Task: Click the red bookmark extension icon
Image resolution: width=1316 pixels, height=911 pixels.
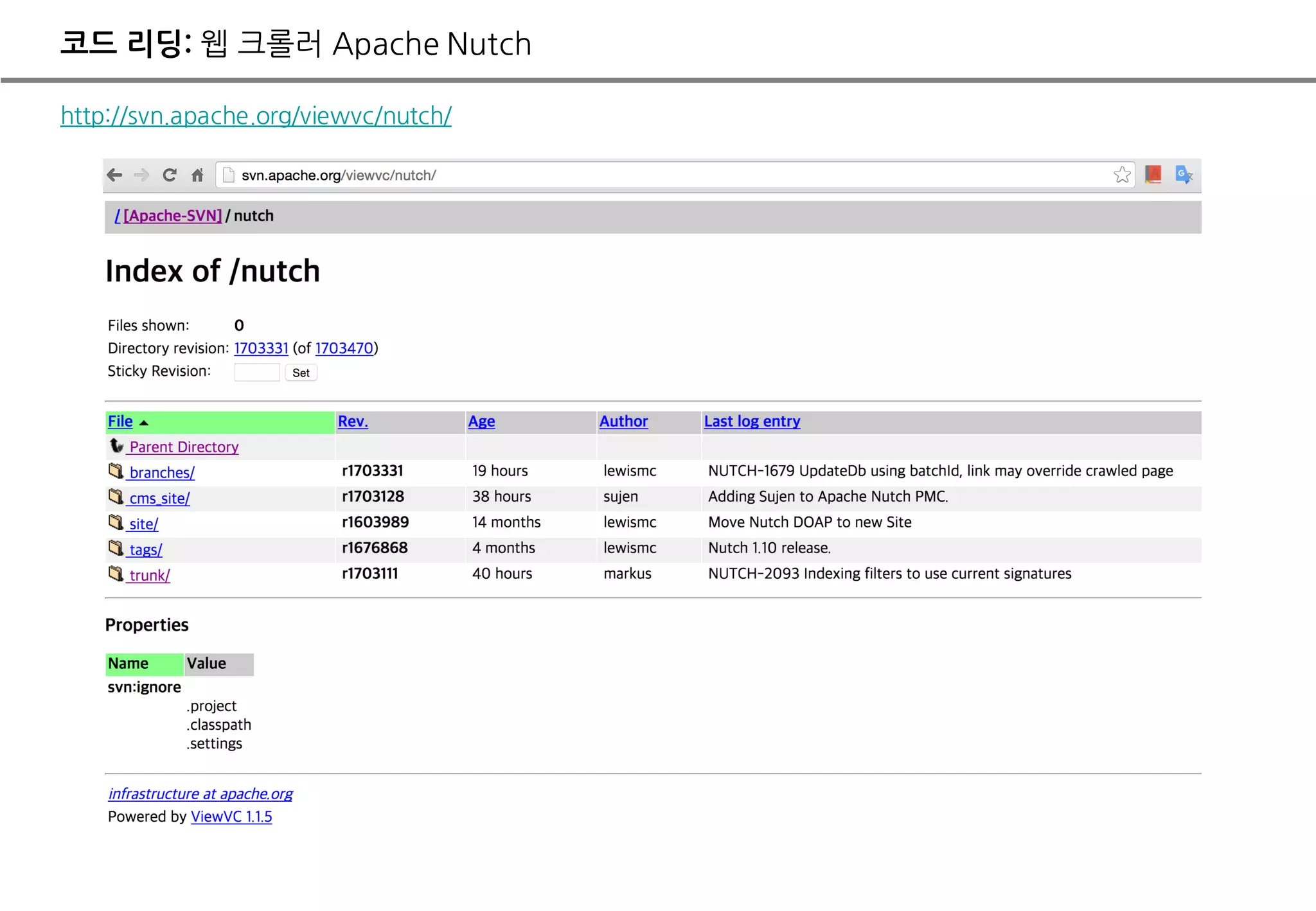Action: pos(1153,174)
